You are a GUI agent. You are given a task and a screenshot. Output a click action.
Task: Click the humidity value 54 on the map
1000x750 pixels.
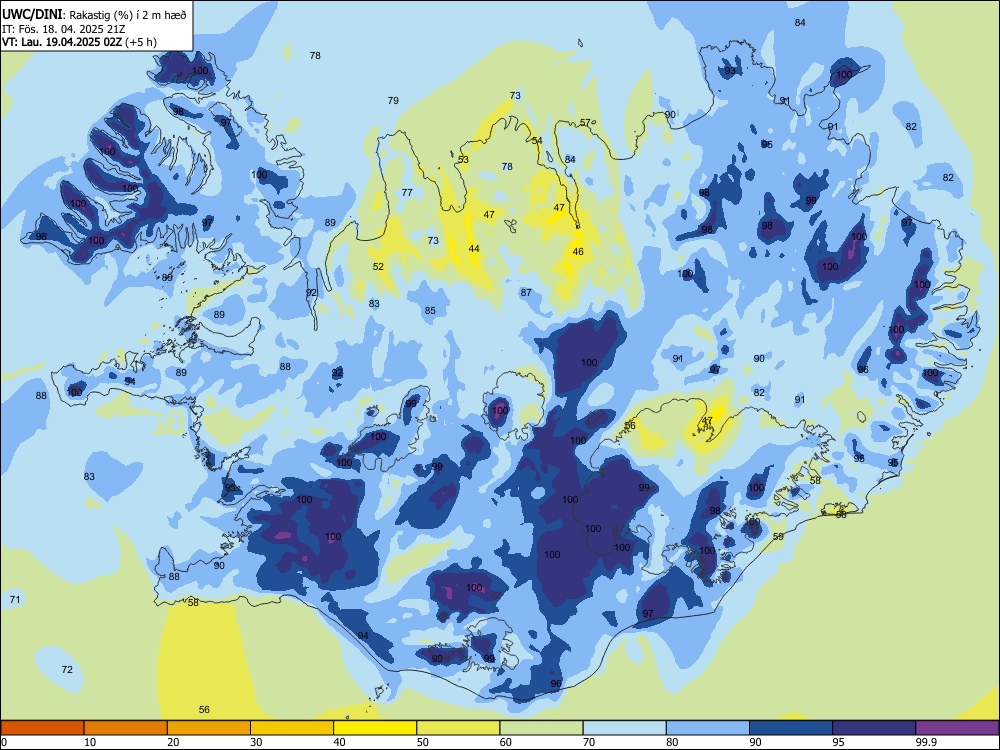(x=537, y=141)
